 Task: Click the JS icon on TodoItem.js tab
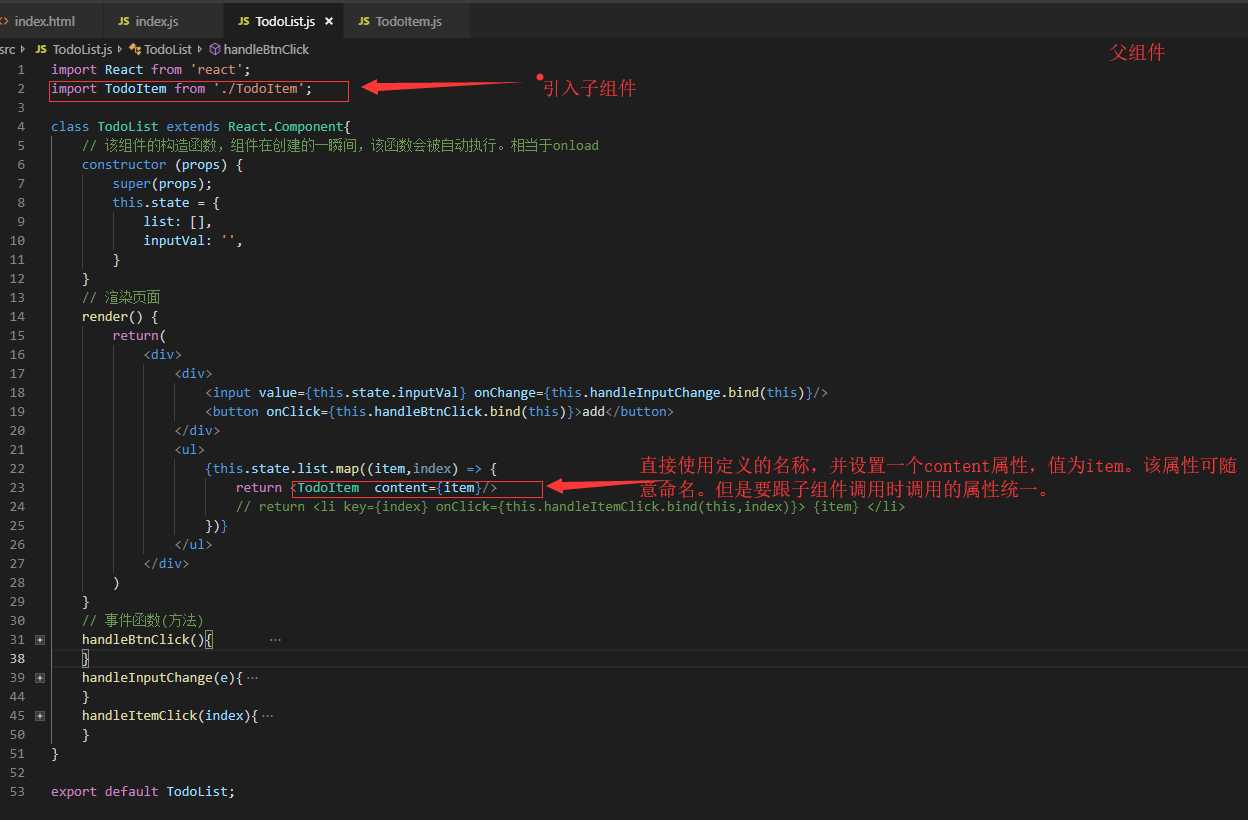click(364, 21)
